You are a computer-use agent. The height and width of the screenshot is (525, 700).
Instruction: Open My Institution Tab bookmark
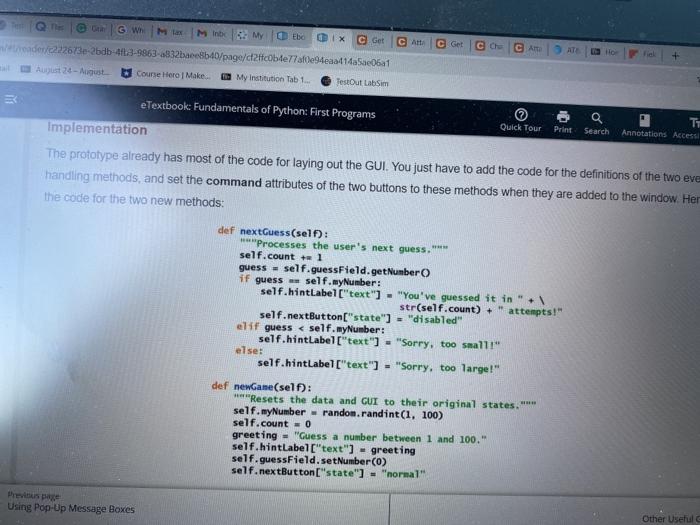(266, 78)
